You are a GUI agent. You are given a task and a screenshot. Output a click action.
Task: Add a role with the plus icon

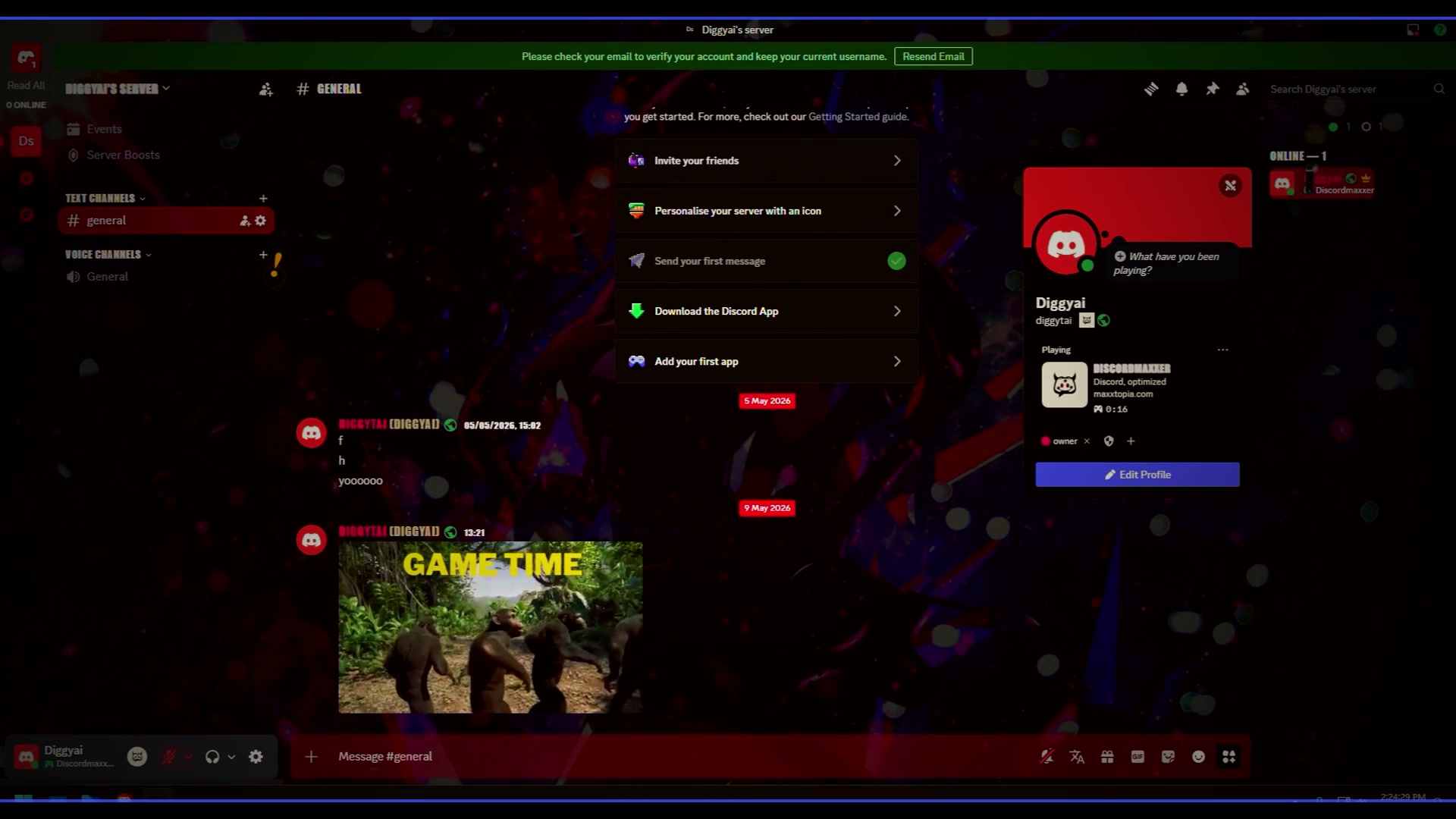pos(1131,441)
